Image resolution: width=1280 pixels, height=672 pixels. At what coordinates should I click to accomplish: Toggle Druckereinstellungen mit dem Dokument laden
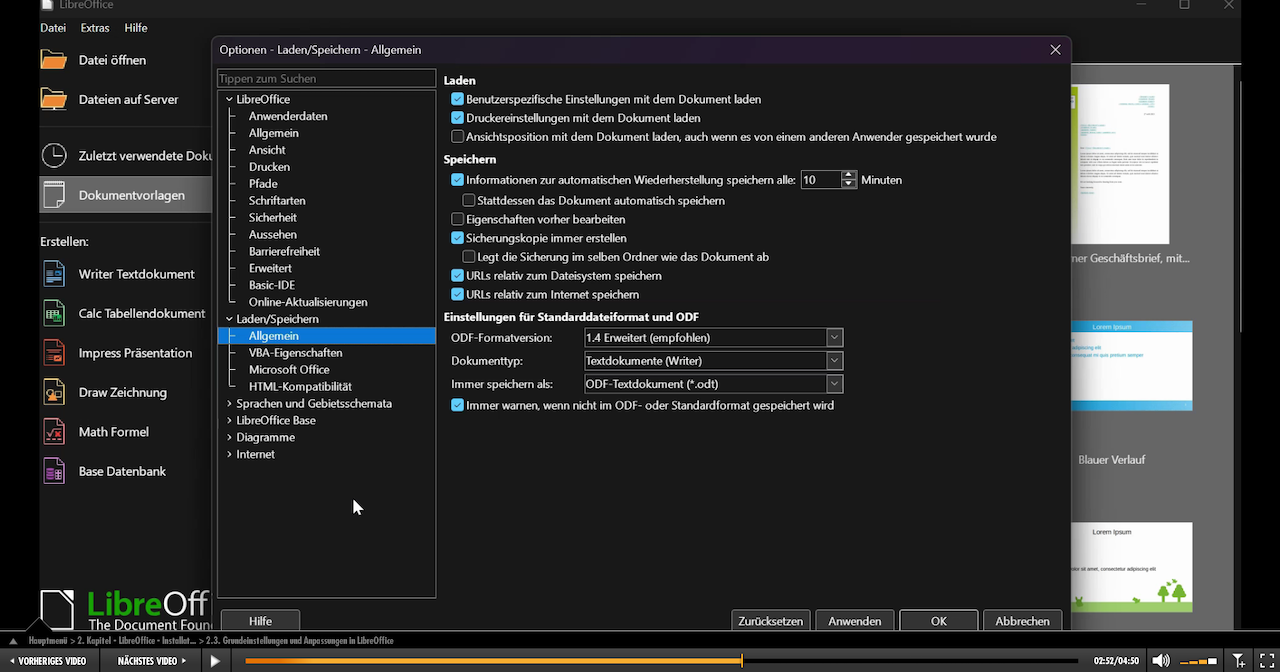tap(458, 118)
